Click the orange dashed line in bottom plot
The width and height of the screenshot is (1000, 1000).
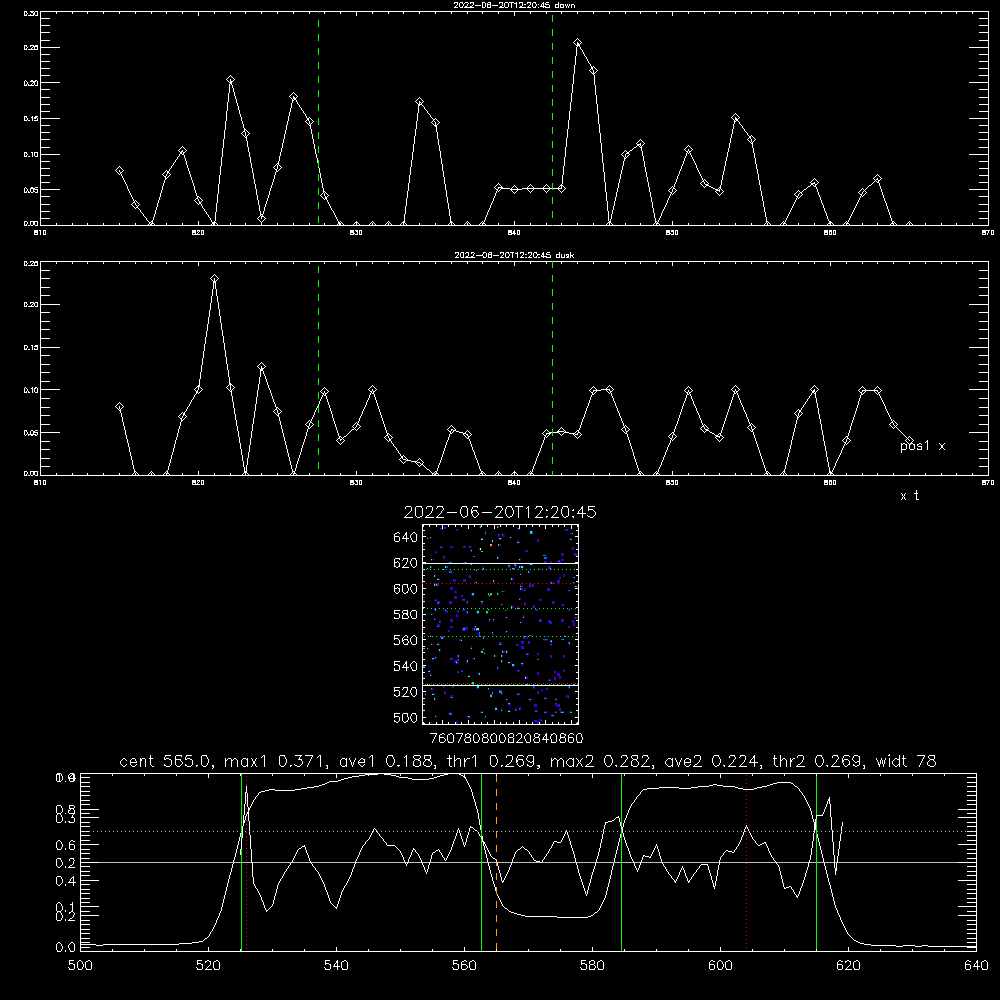click(496, 862)
